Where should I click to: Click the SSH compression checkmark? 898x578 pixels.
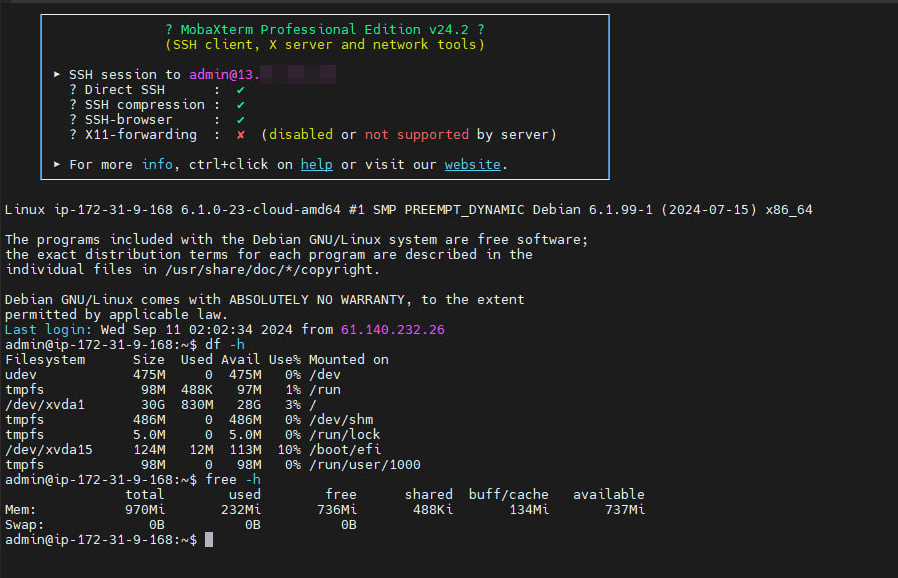(x=241, y=105)
